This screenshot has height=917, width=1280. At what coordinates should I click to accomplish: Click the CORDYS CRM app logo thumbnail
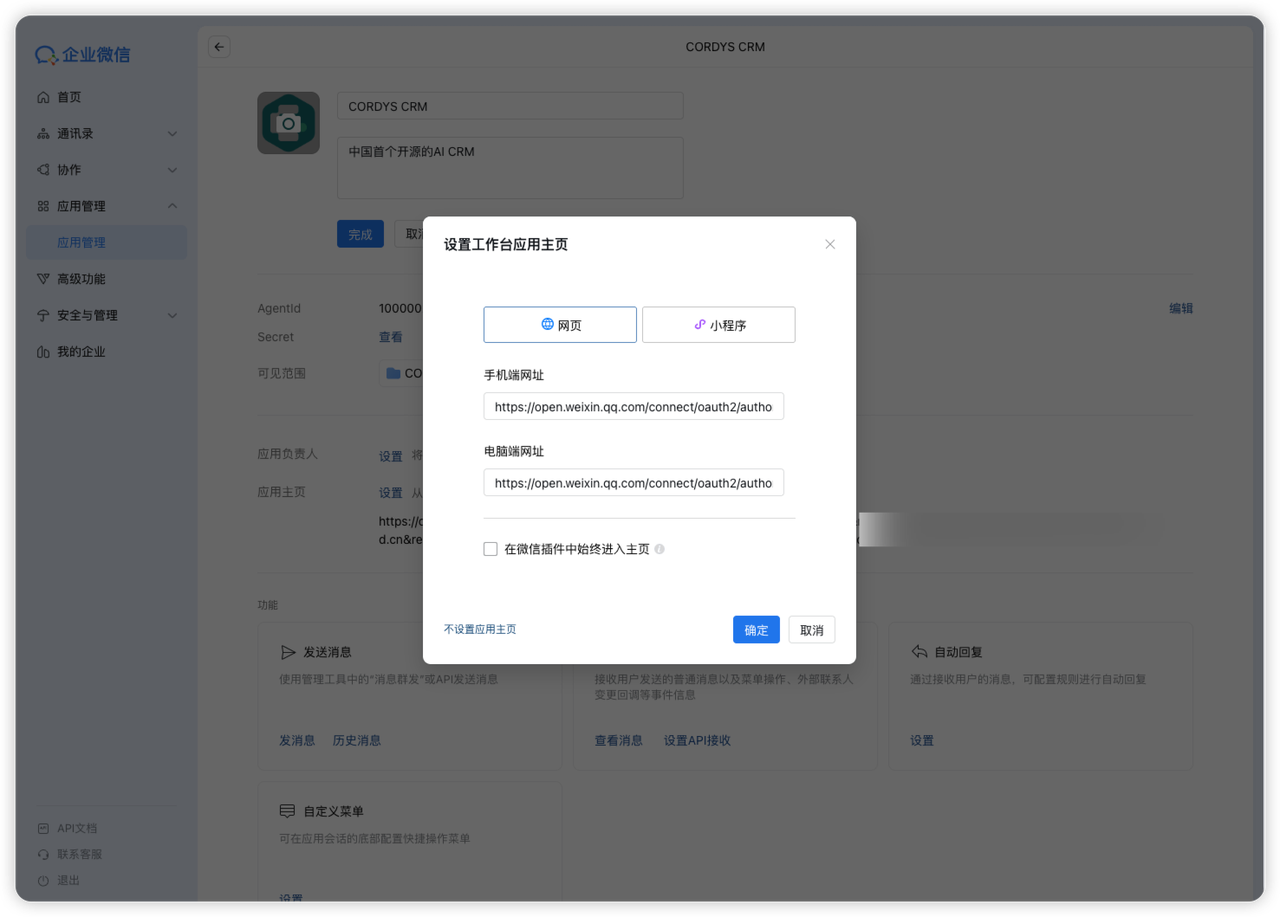[288, 123]
